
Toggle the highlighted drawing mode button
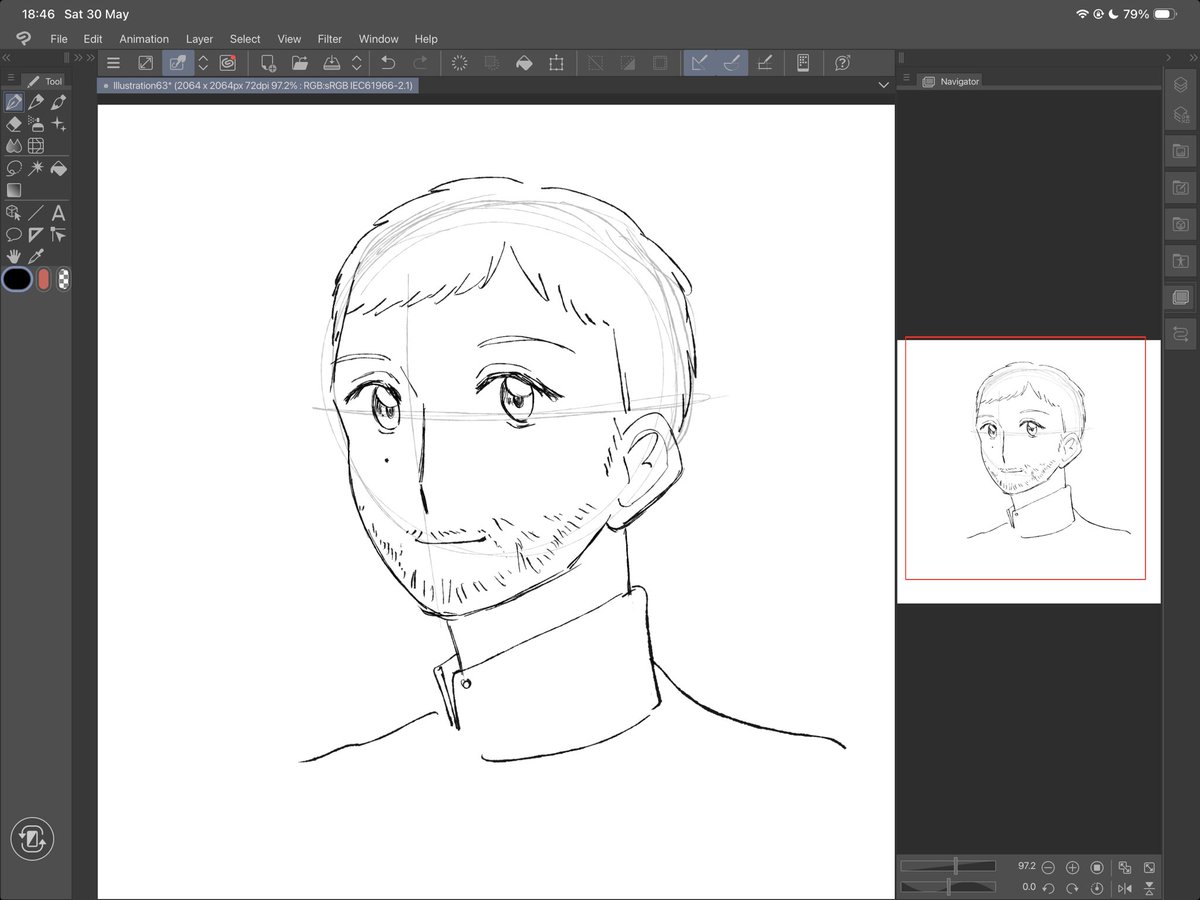click(178, 62)
